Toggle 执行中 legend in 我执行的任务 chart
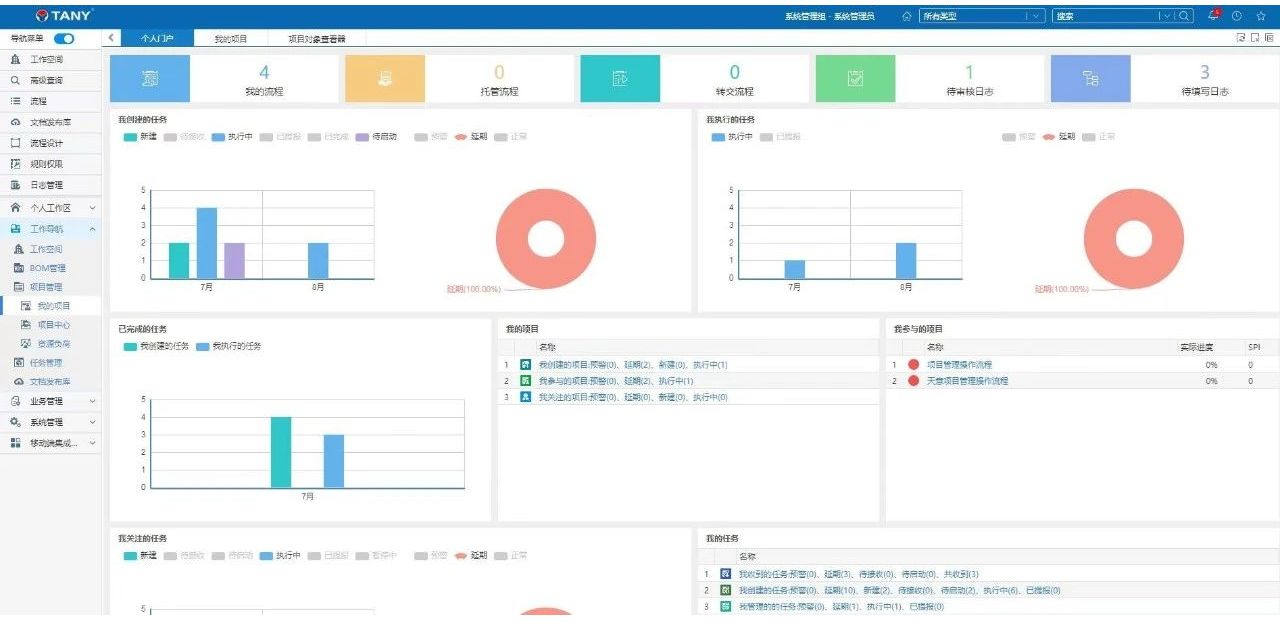This screenshot has height=623, width=1280. pos(732,136)
